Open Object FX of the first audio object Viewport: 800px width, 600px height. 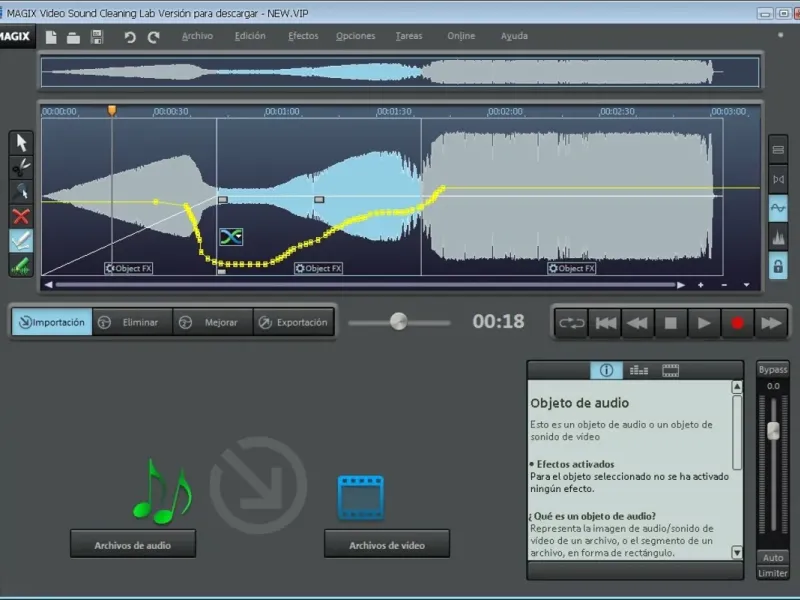click(x=129, y=268)
